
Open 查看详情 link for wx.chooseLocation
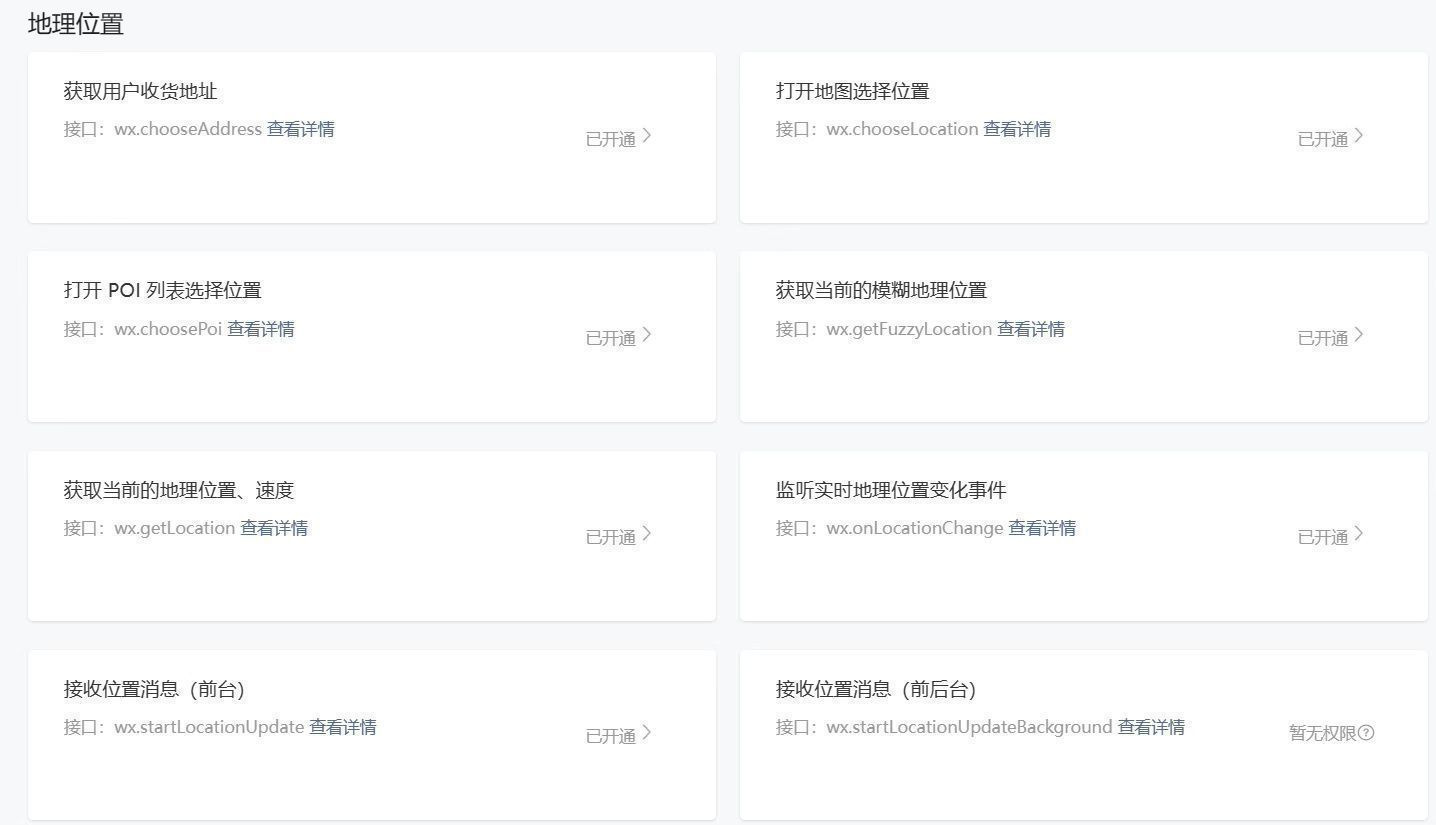pos(1017,129)
